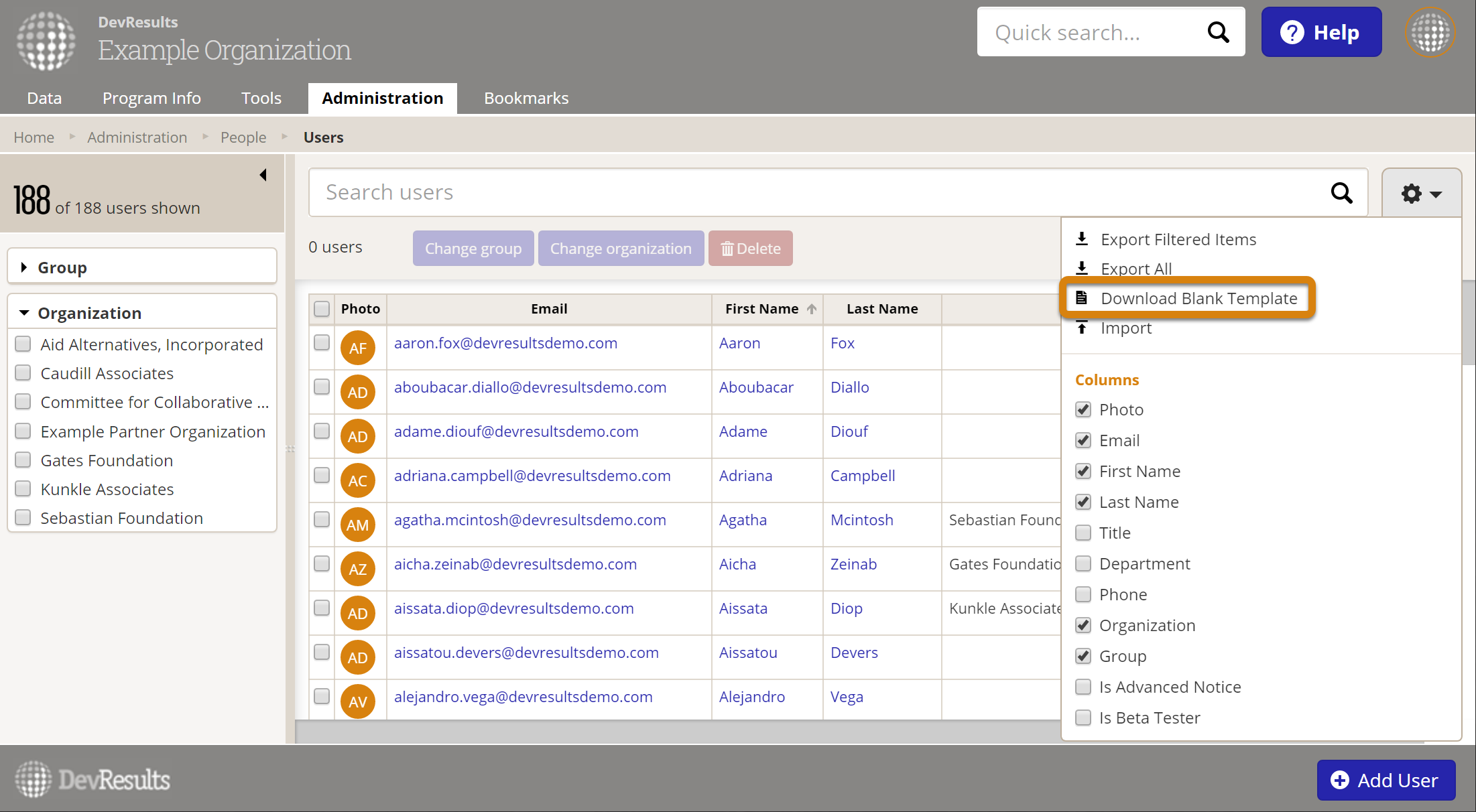Click the First Name sort arrow
Image resolution: width=1476 pixels, height=812 pixels.
[x=812, y=309]
